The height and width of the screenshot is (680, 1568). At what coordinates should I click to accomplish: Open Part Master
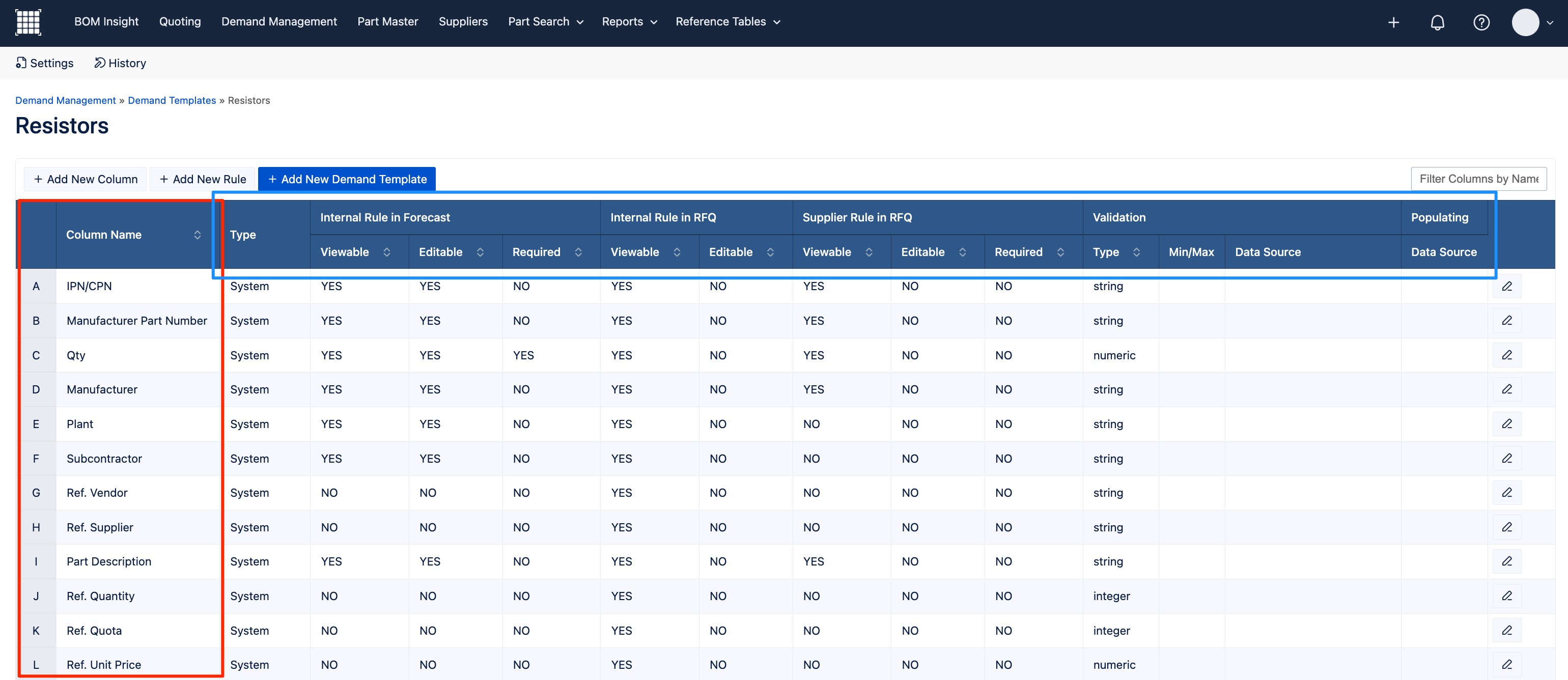coord(388,22)
